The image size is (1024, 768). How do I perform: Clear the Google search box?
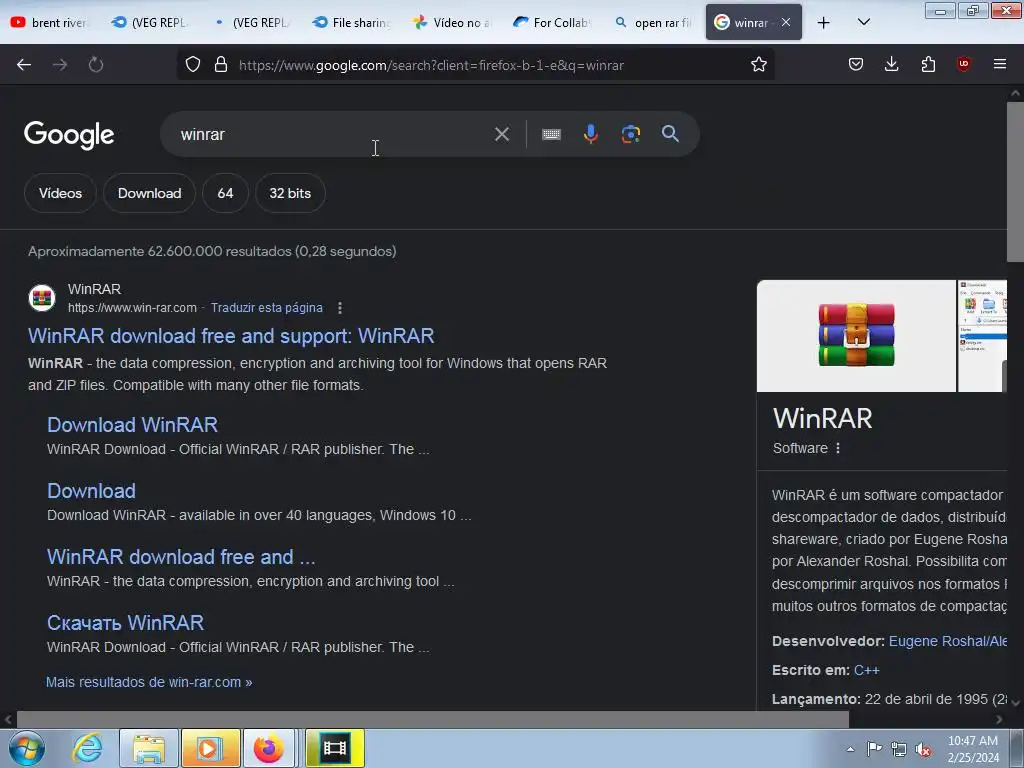coord(502,134)
